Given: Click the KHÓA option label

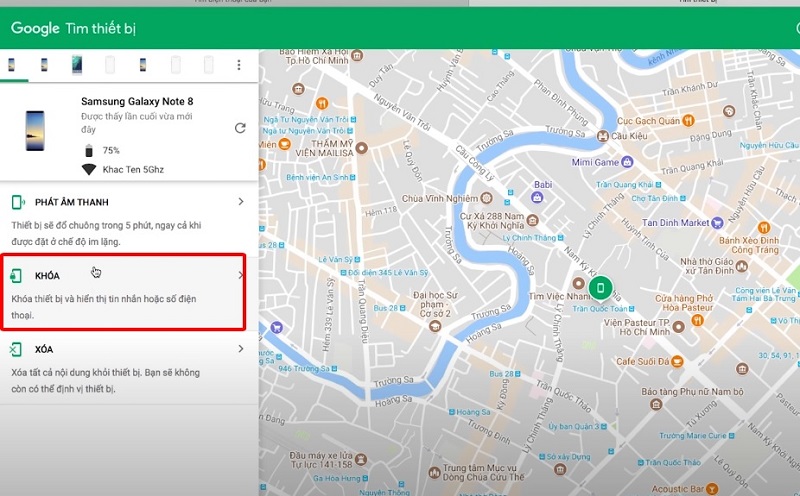Looking at the screenshot, I should point(47,276).
